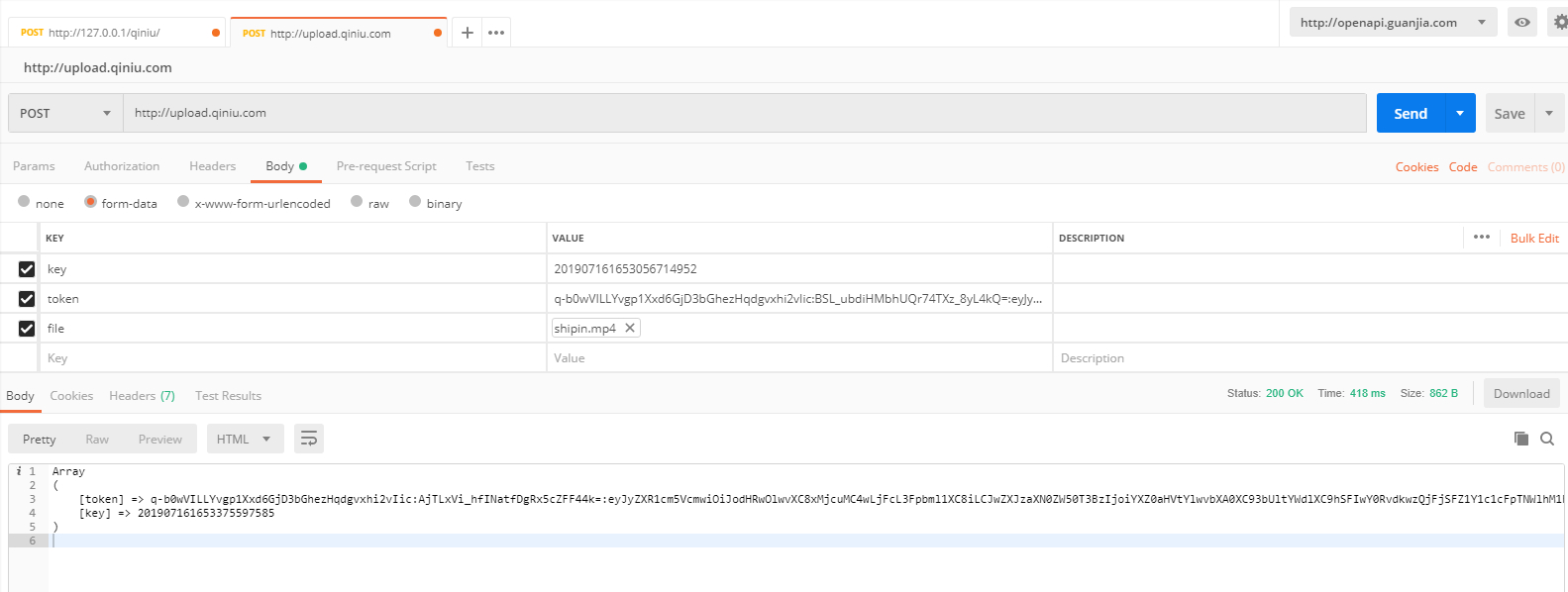The image size is (1568, 592).
Task: Click the empty Value input field
Action: [x=799, y=358]
